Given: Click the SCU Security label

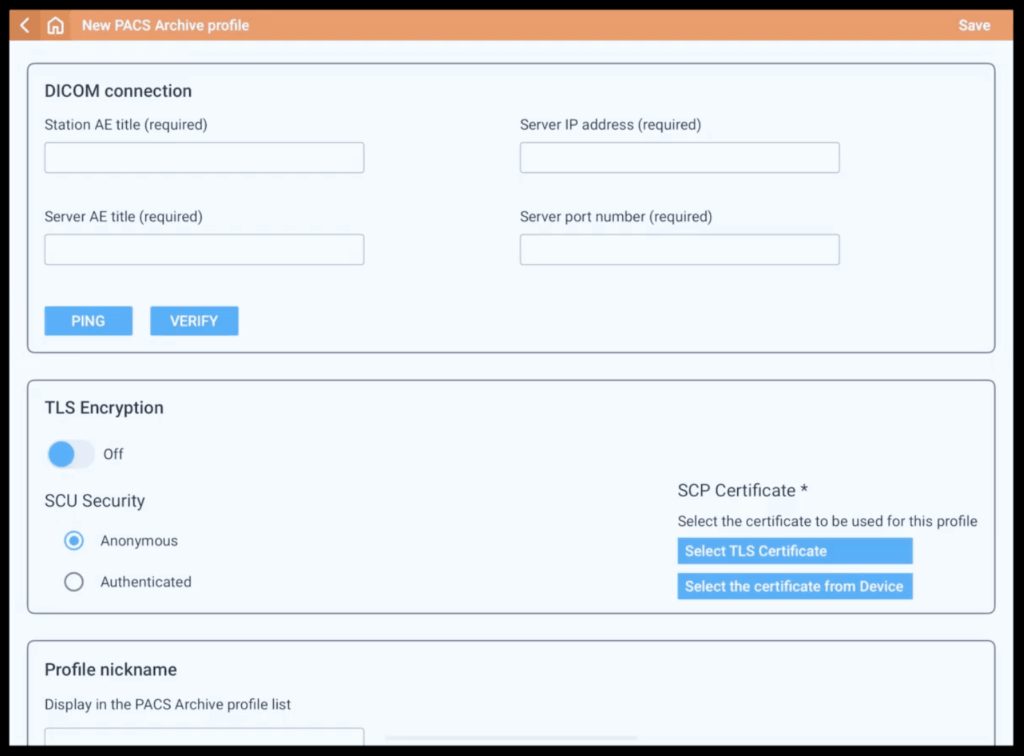Looking at the screenshot, I should click(x=95, y=500).
